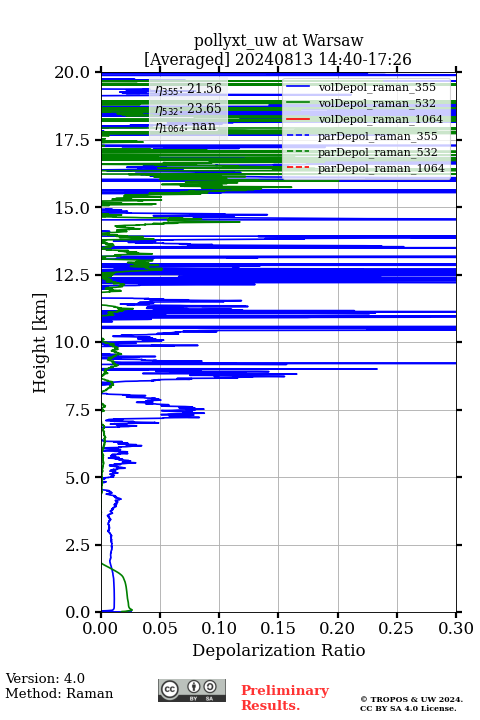The image size is (480, 720).
Task: Click the dashed blue parDepol_raman_355 legend marker
Action: (298, 136)
